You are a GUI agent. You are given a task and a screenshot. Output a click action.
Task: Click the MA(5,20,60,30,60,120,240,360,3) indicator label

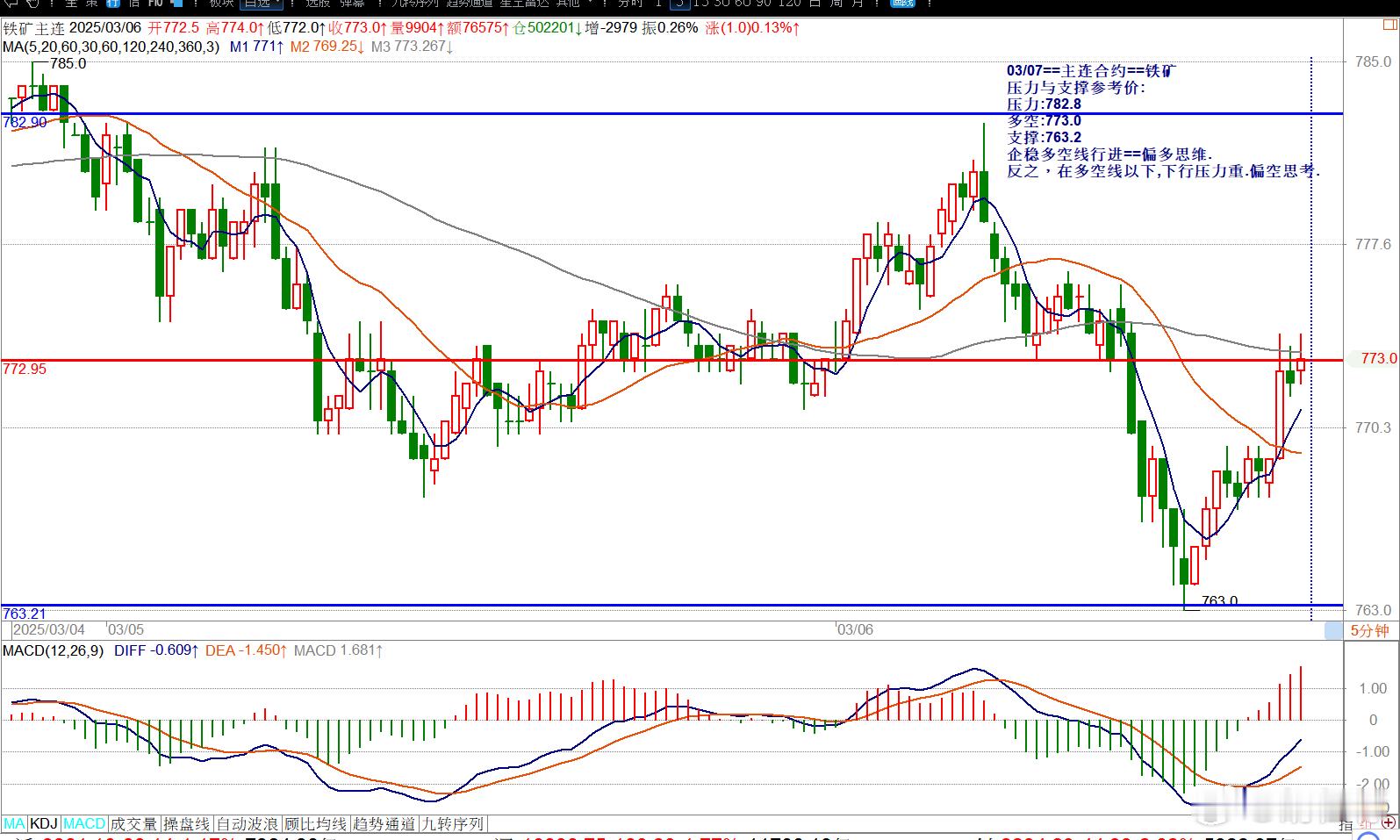click(111, 47)
